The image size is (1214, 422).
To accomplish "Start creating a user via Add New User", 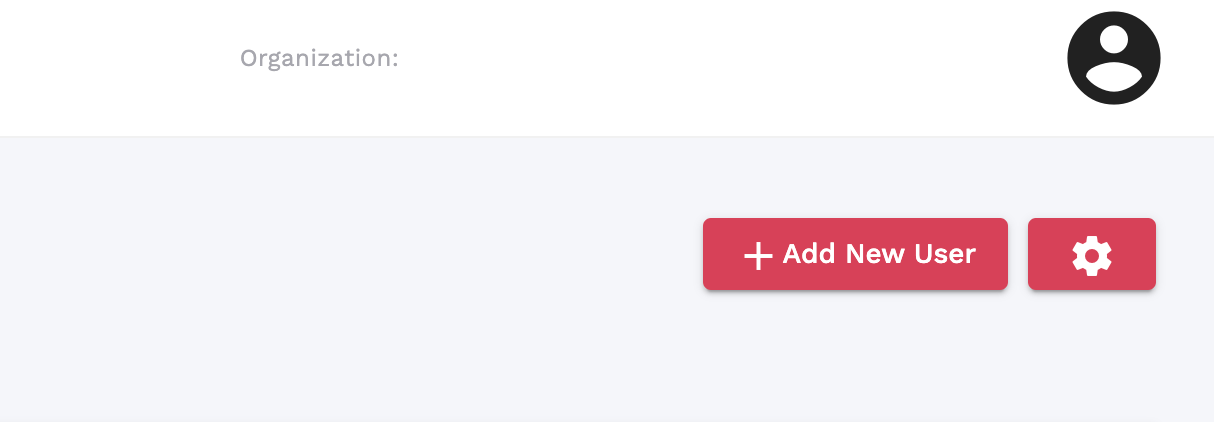I will (x=855, y=254).
